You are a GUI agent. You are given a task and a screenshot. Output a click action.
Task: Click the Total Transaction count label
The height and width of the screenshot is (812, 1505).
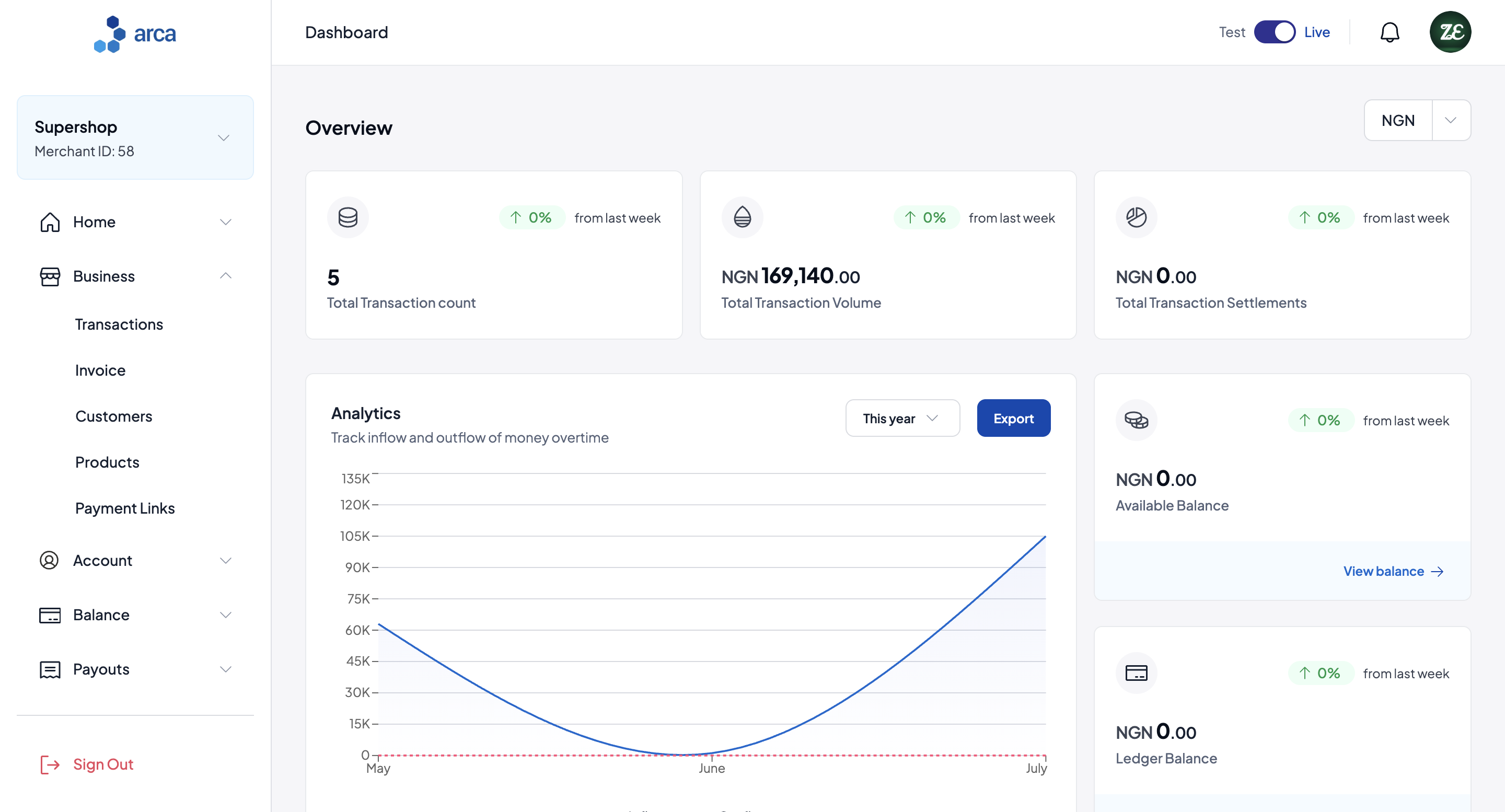tap(401, 303)
